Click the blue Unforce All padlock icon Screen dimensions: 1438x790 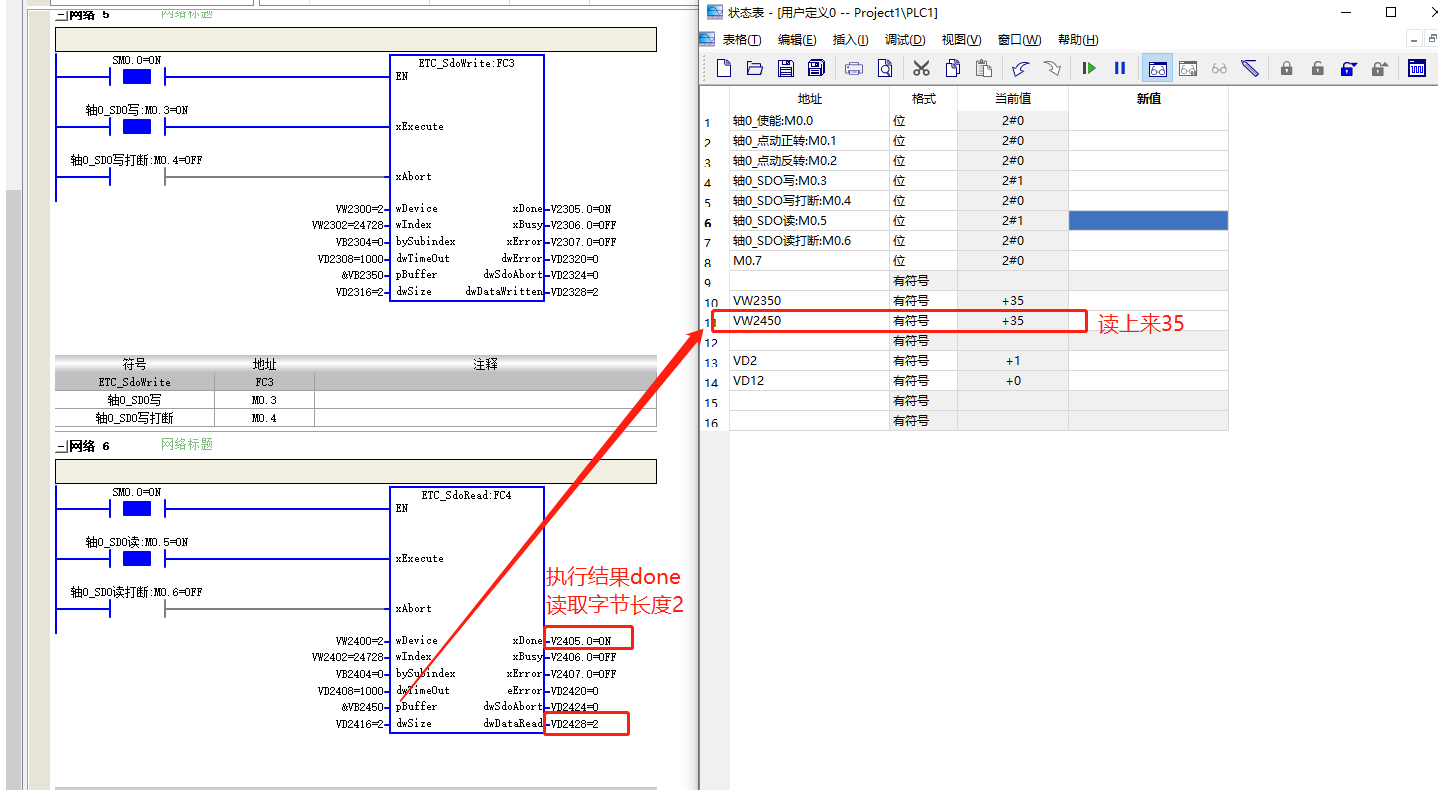coord(1349,68)
